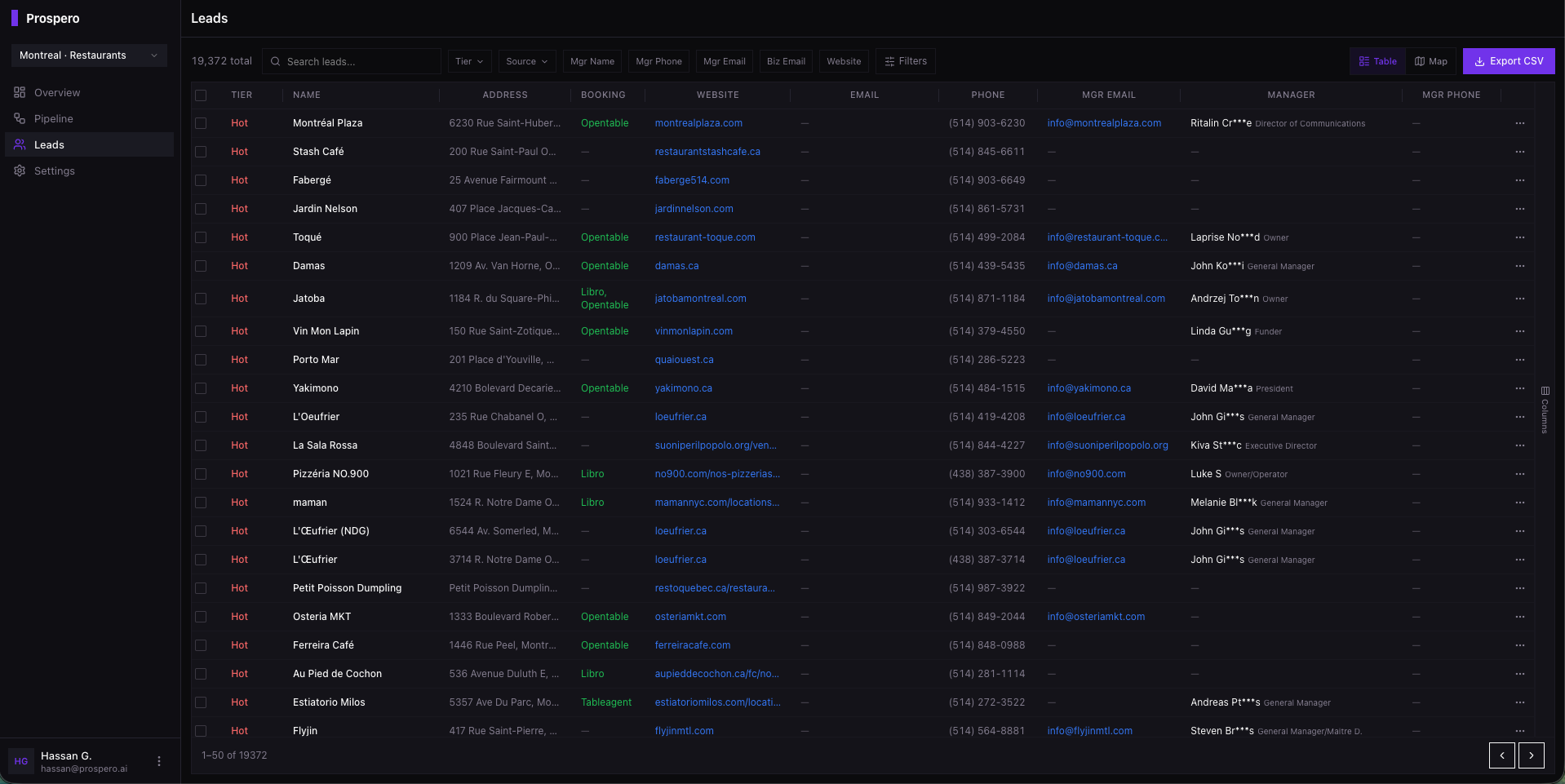The image size is (1565, 784).
Task: Sort by the BOOKING column header
Action: point(603,95)
